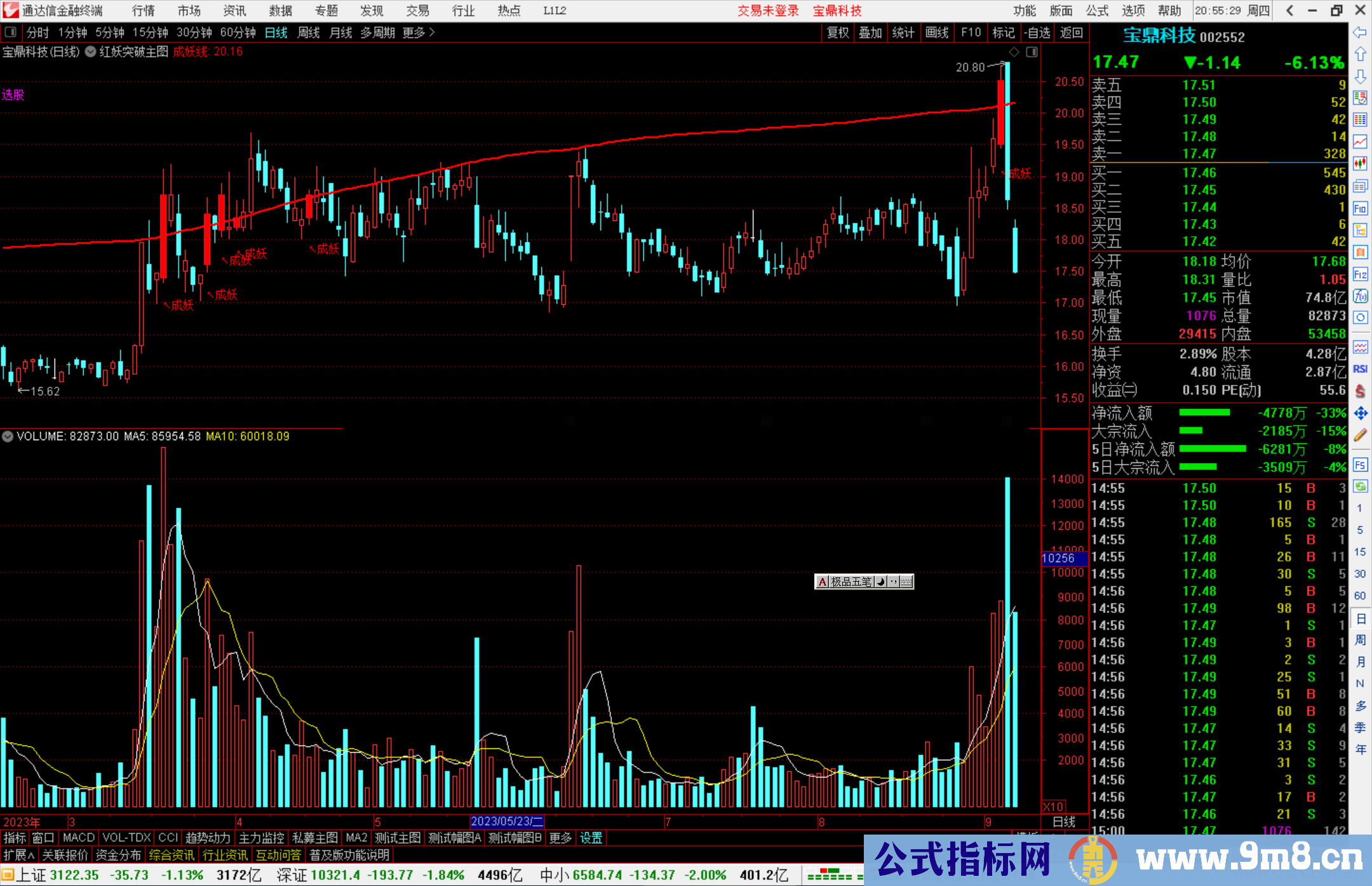Click the 交易未登录 link

tap(767, 11)
